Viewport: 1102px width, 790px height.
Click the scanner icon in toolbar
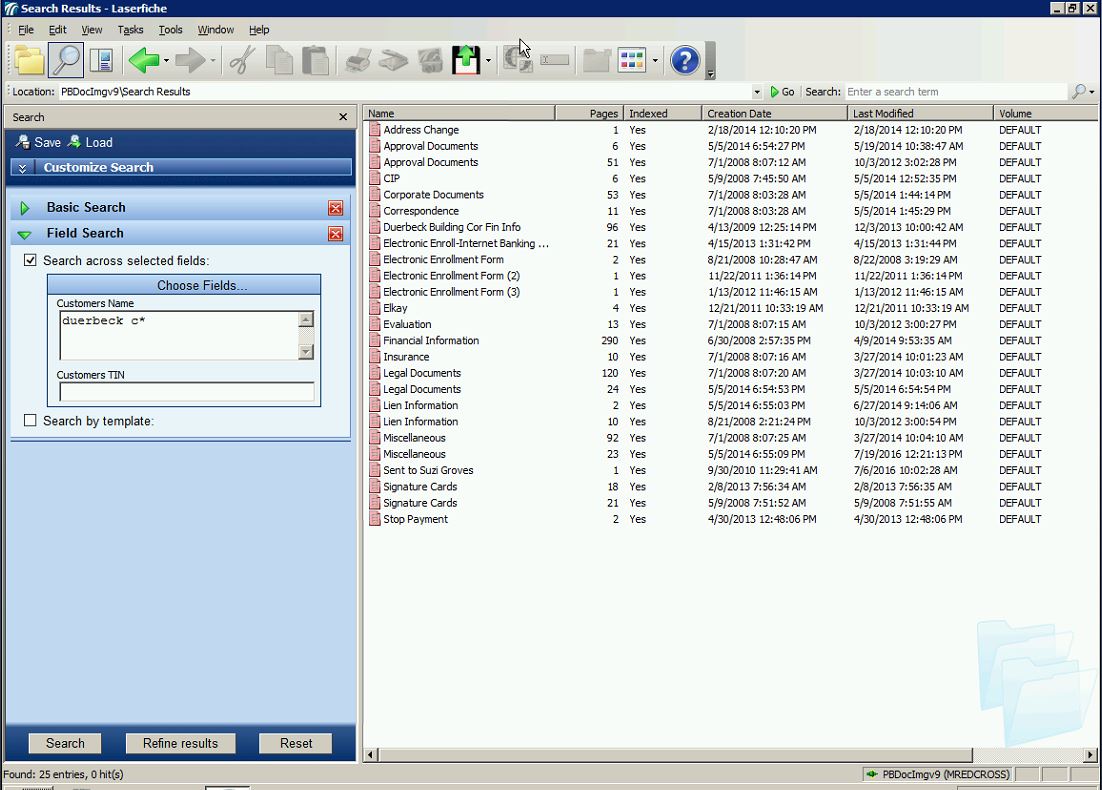click(394, 61)
